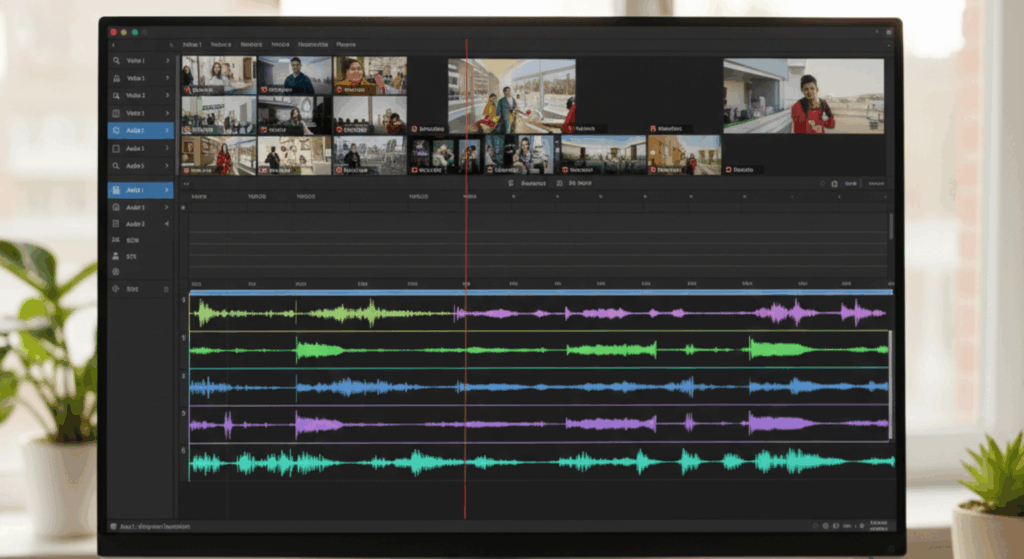
Task: Click the person icon in the left sidebar
Action: coord(116,256)
